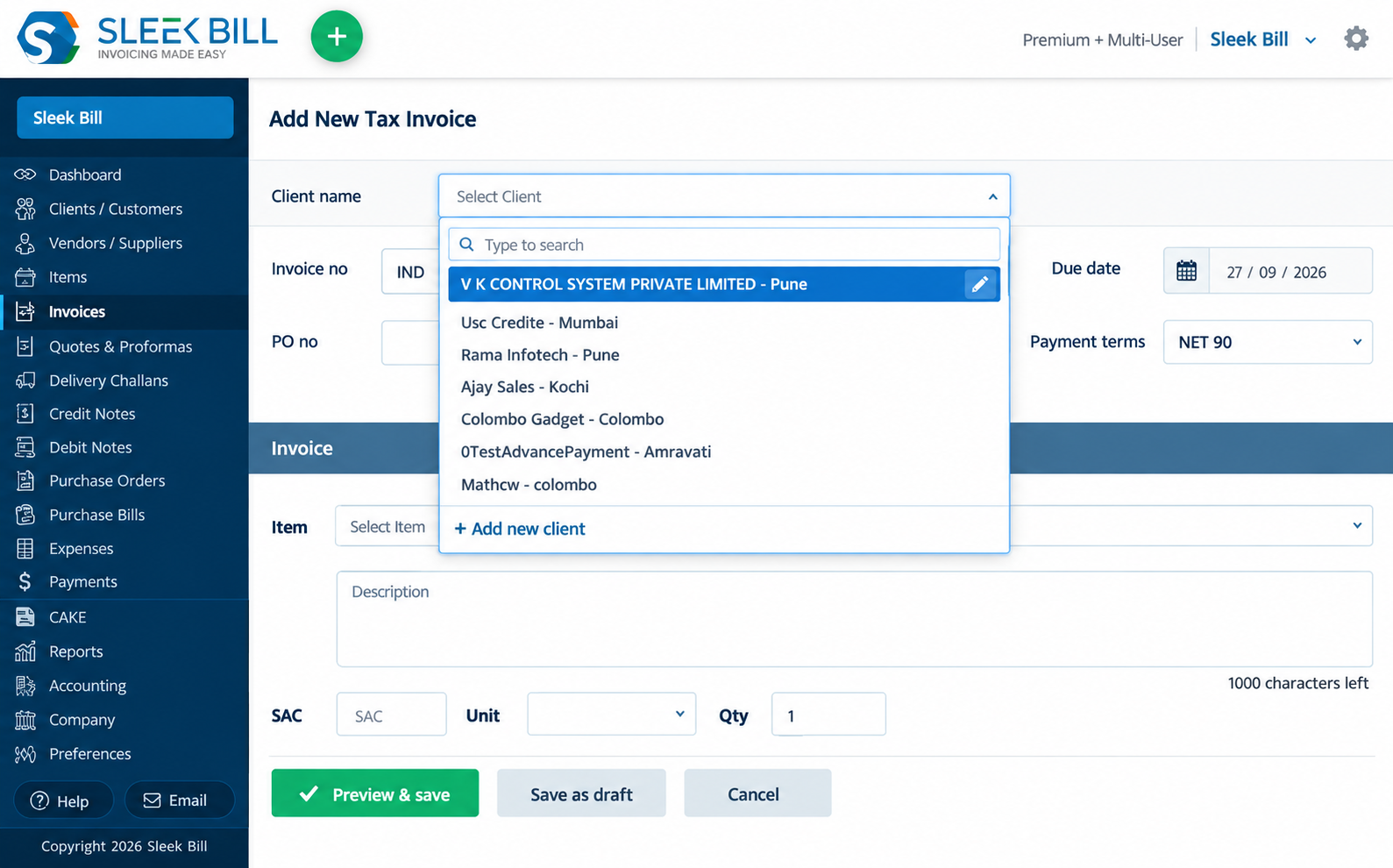Go to Preferences in sidebar
The height and width of the screenshot is (868, 1393).
[90, 754]
